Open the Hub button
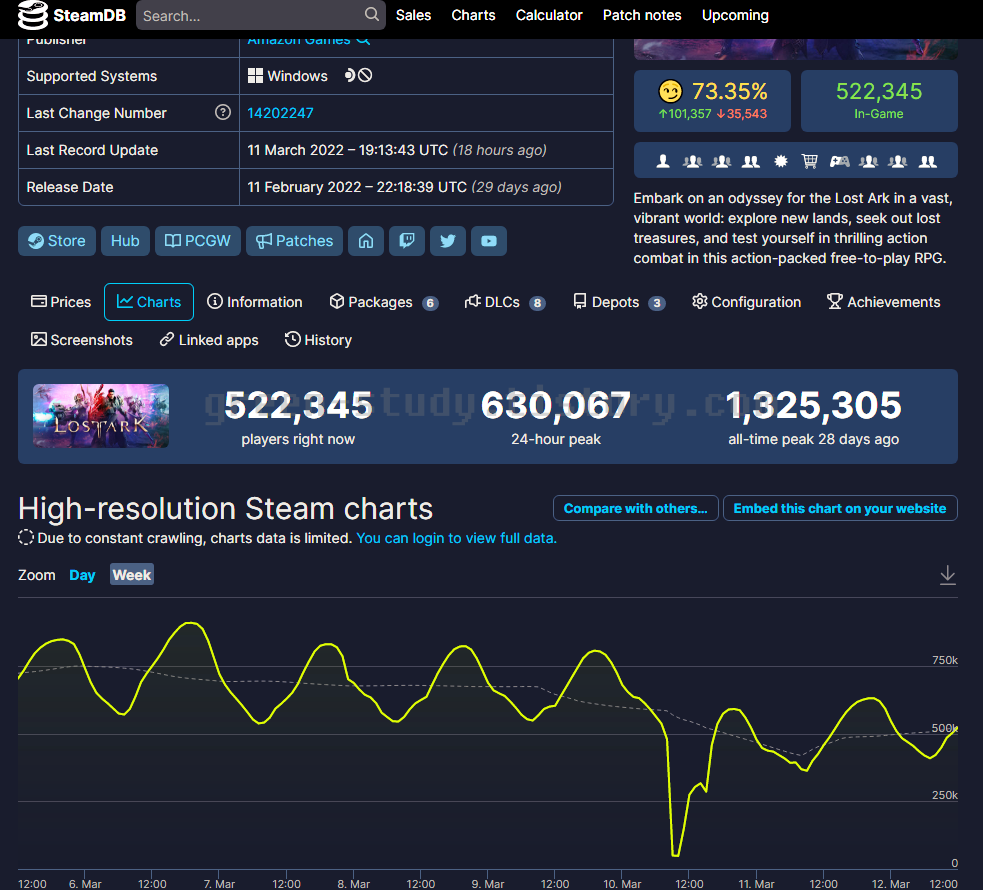This screenshot has height=890, width=983. (x=125, y=241)
